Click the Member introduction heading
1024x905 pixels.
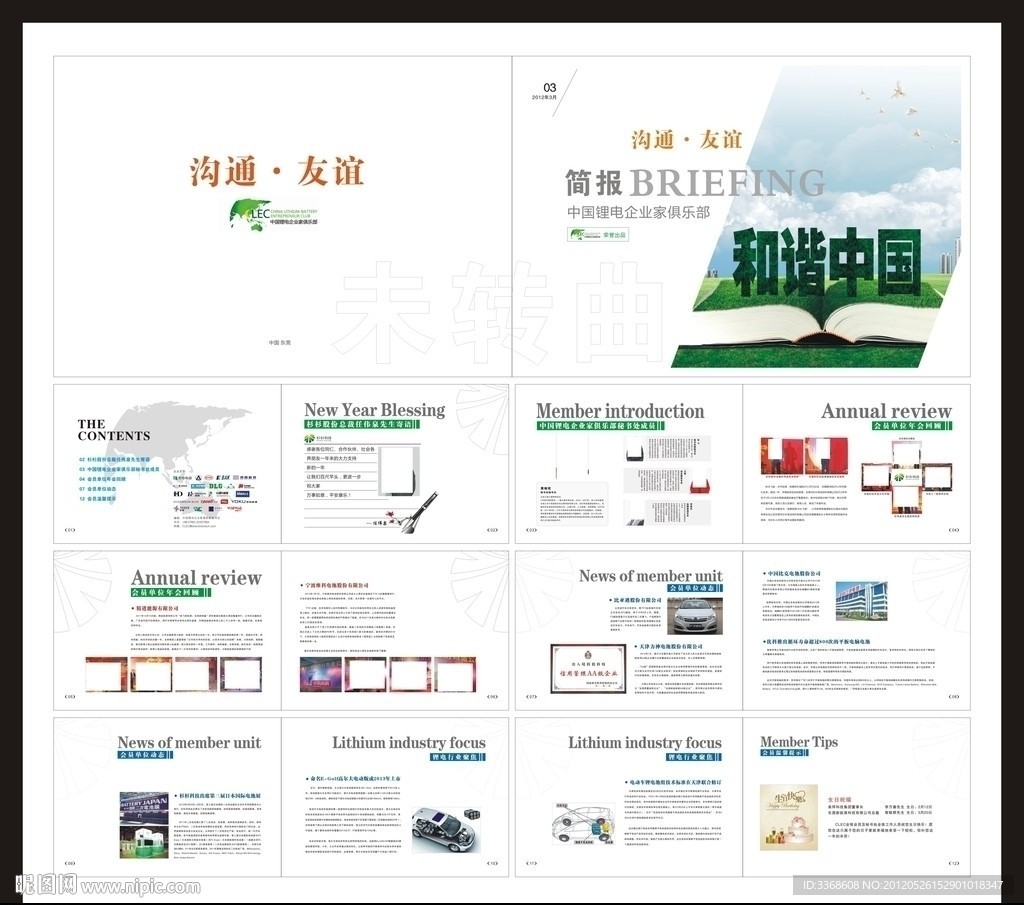620,411
